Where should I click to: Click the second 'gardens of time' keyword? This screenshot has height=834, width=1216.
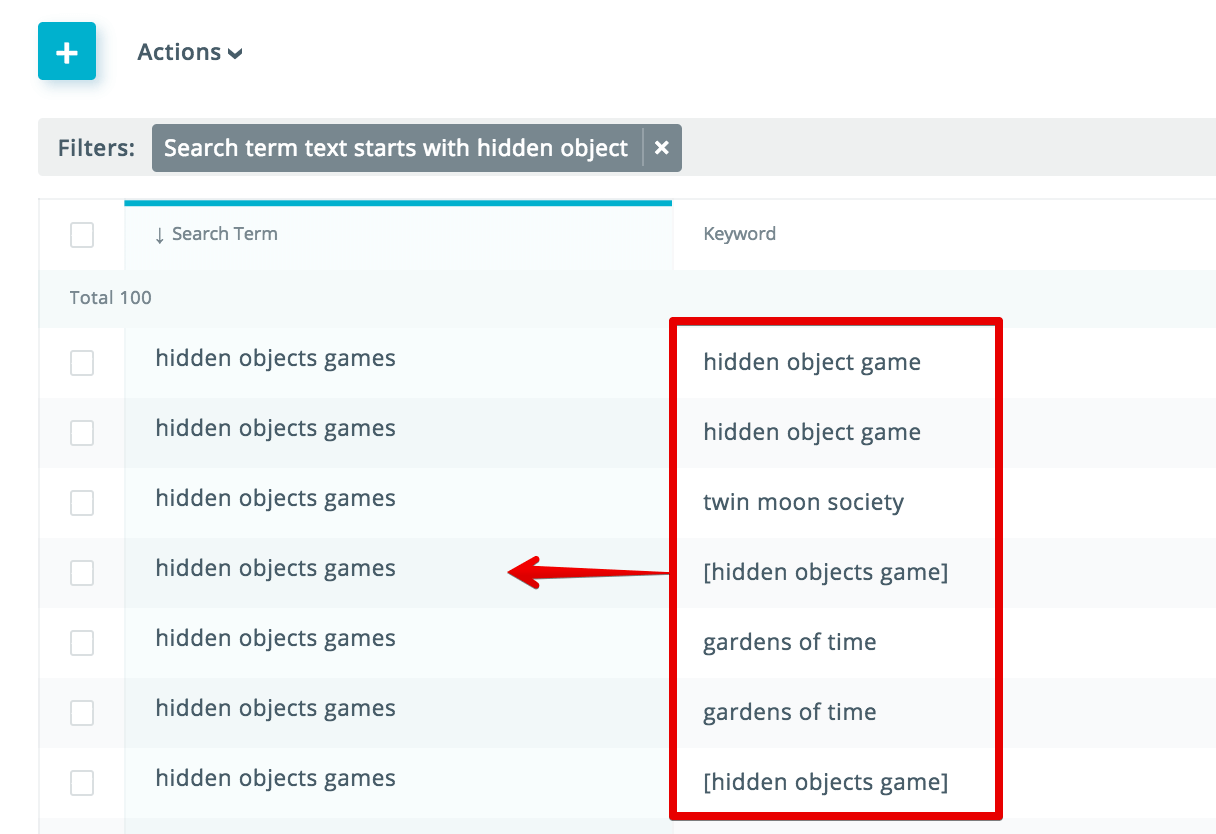tap(789, 712)
